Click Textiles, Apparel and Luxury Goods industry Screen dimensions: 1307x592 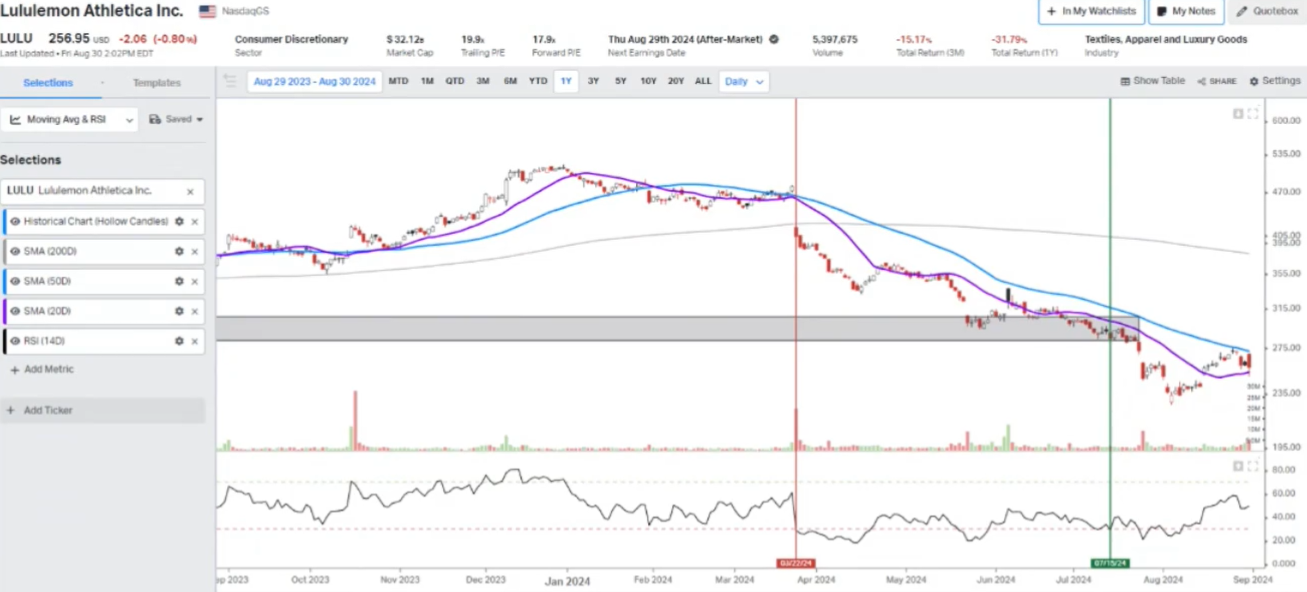1166,39
